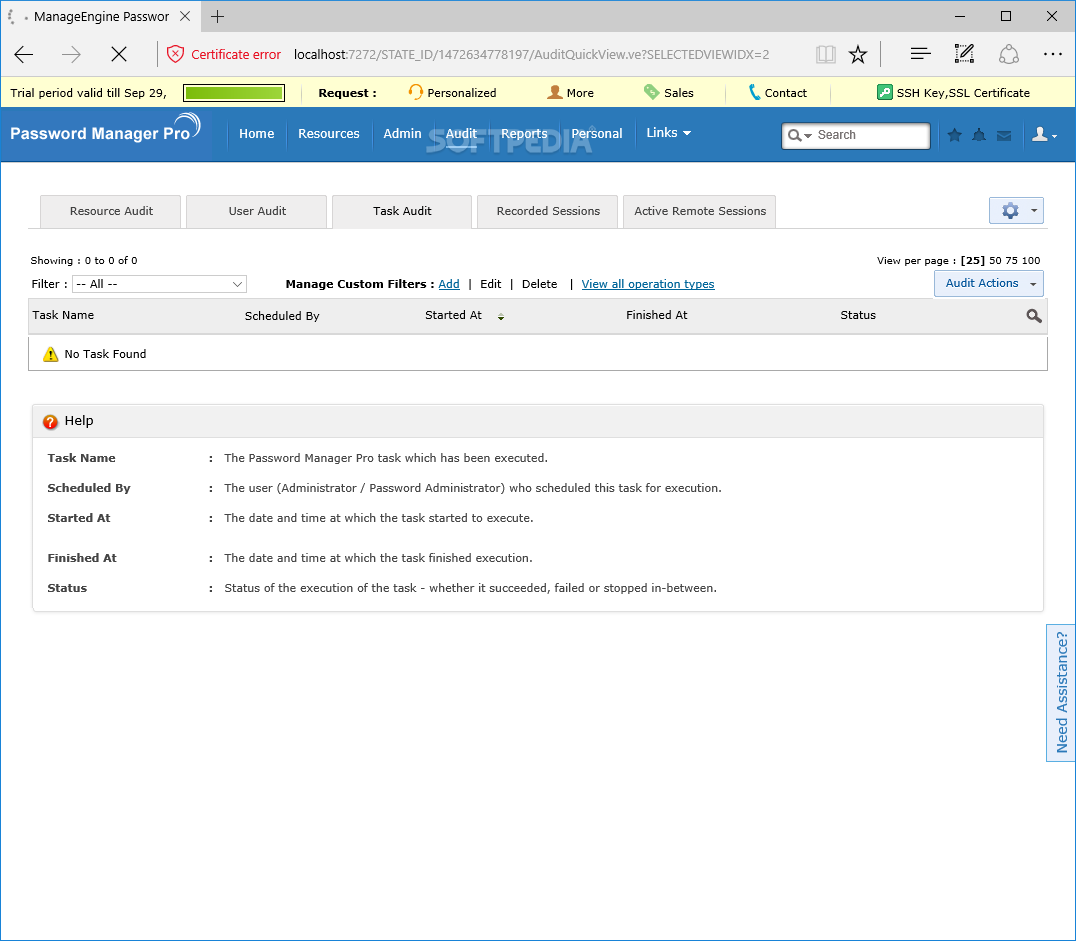Set view per page to 25
This screenshot has width=1076, height=941.
(973, 261)
